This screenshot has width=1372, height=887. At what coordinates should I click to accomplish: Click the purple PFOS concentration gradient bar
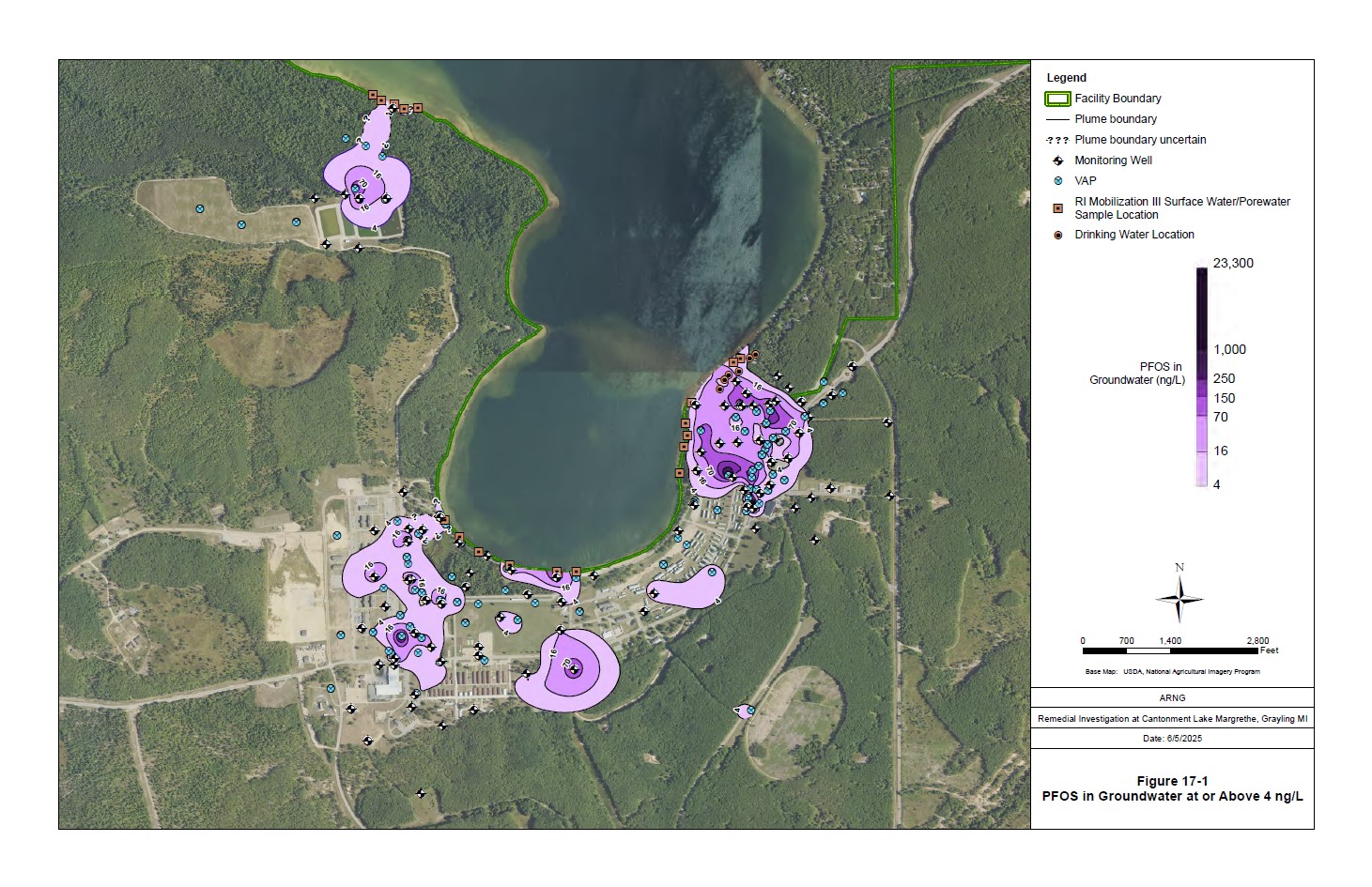pos(1201,377)
